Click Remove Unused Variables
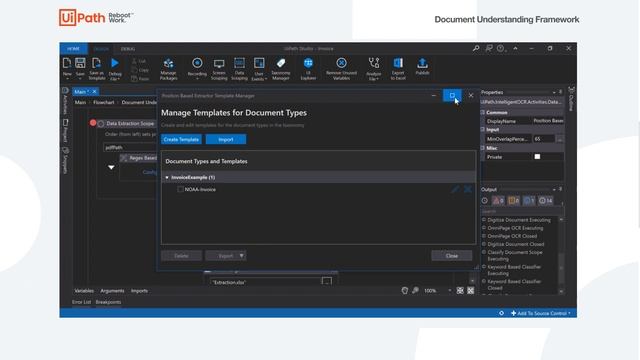The width and height of the screenshot is (640, 360). (341, 68)
